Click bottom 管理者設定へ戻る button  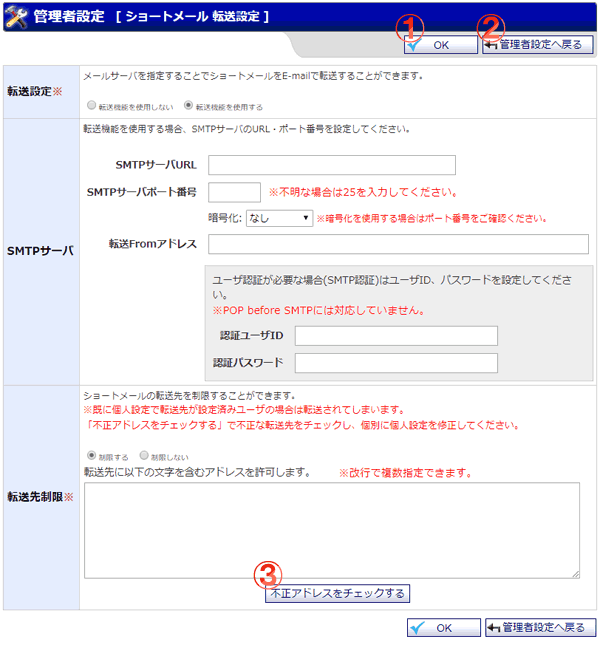[x=541, y=628]
